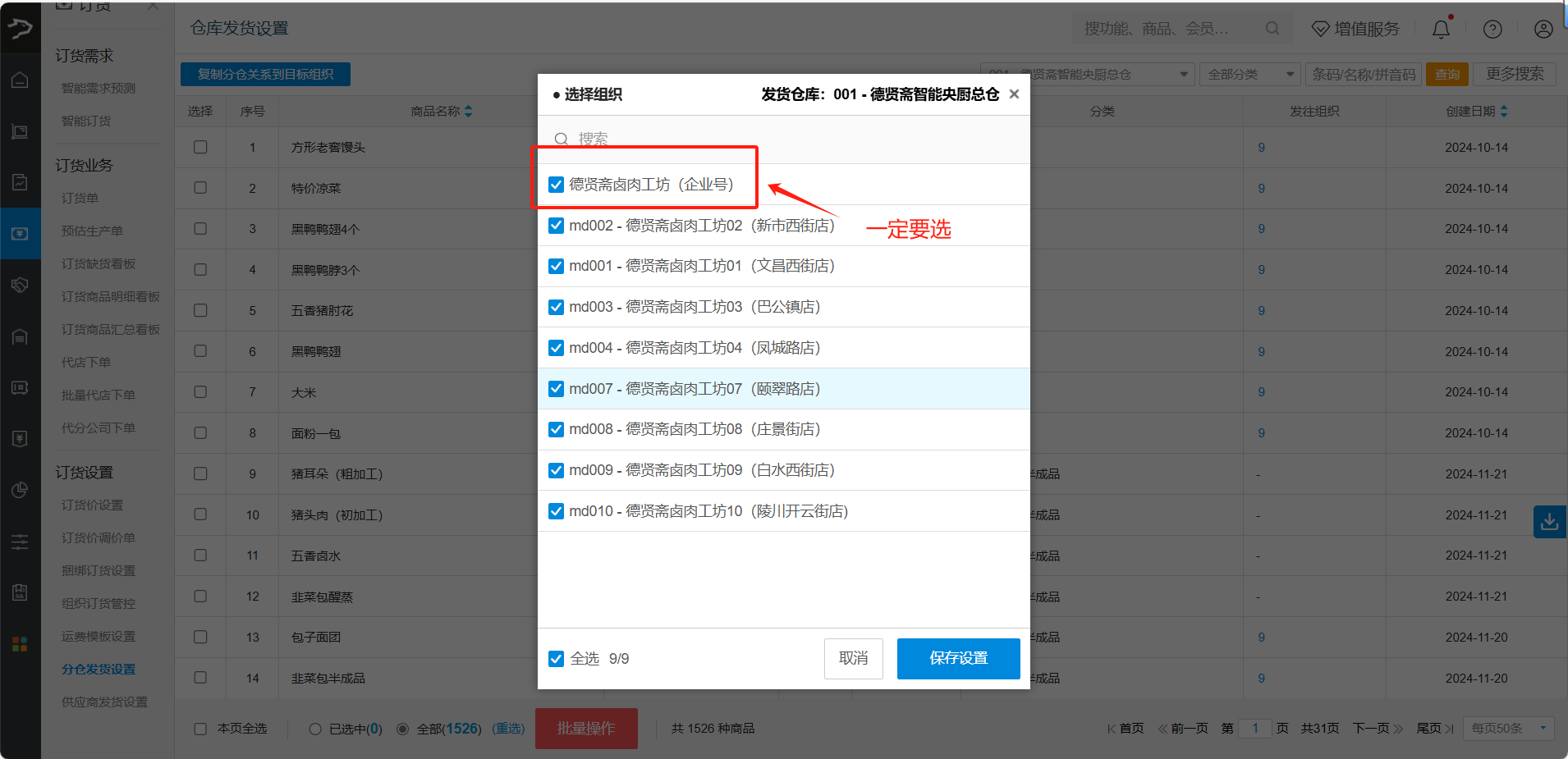
Task: Click the 重选 link
Action: 508,729
